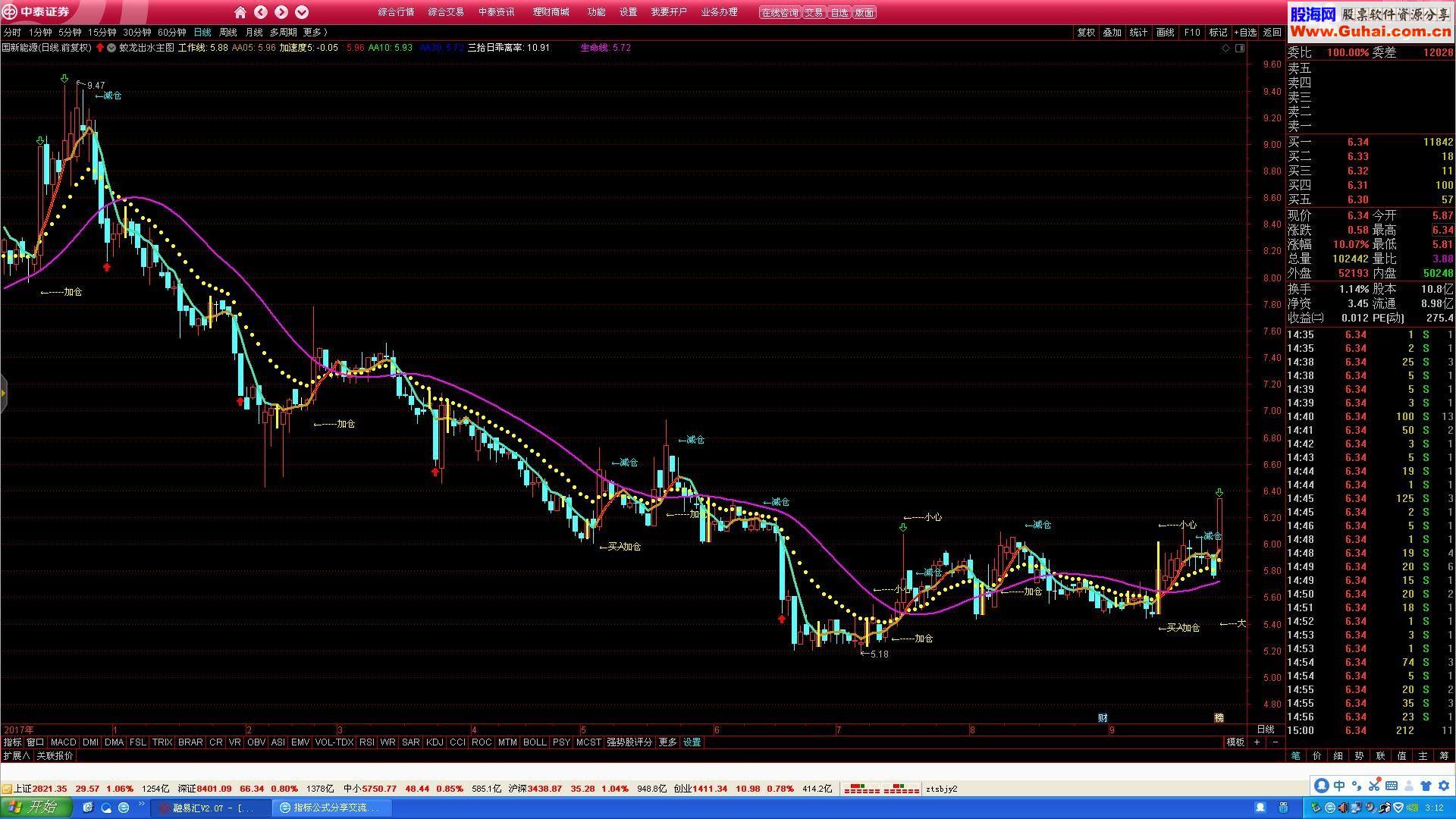This screenshot has height=819, width=1456.
Task: Click the plus zoom-in button near 模板
Action: 1257,742
